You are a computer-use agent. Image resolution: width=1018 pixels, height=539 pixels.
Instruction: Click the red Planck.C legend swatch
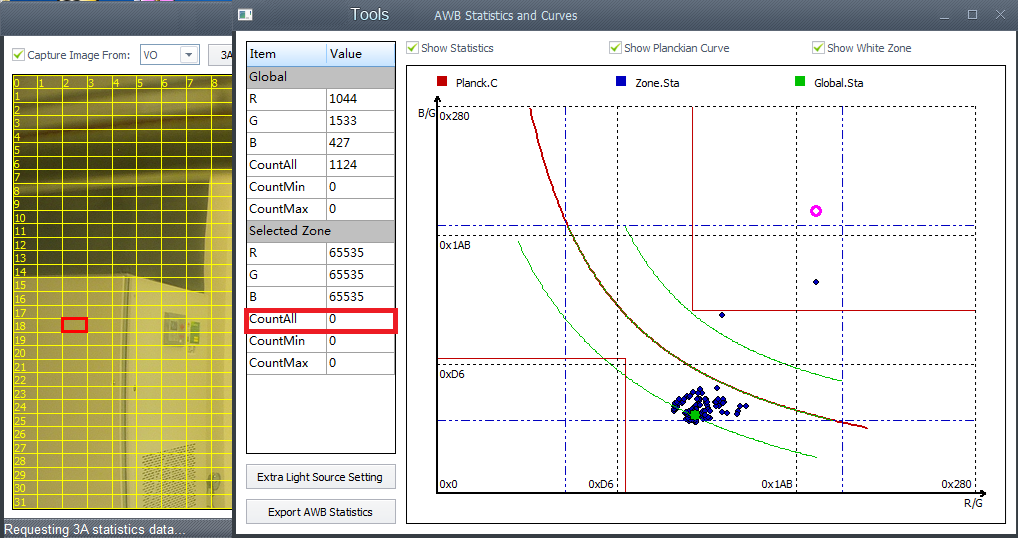[x=441, y=82]
